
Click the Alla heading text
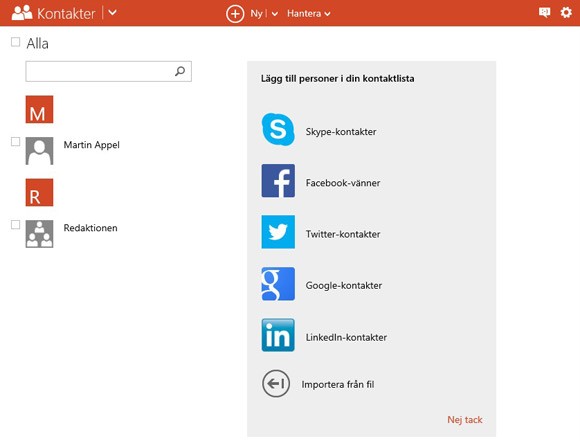pyautogui.click(x=37, y=44)
